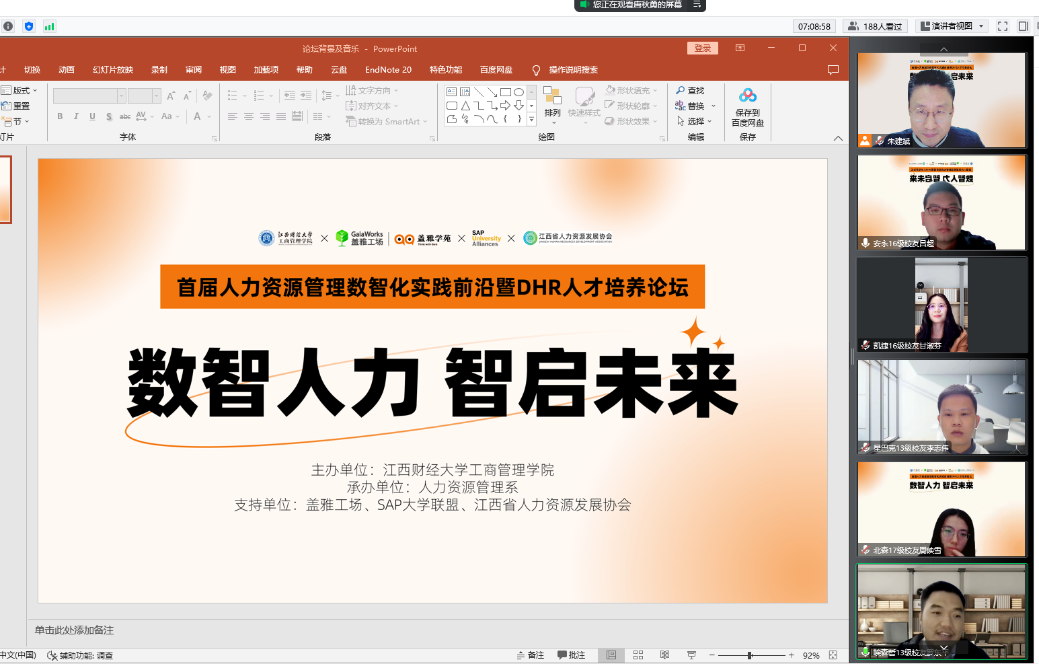Viewport: 1039px width, 664px height.
Task: Click the accessibility check status (辅助功能)
Action: pyautogui.click(x=80, y=655)
